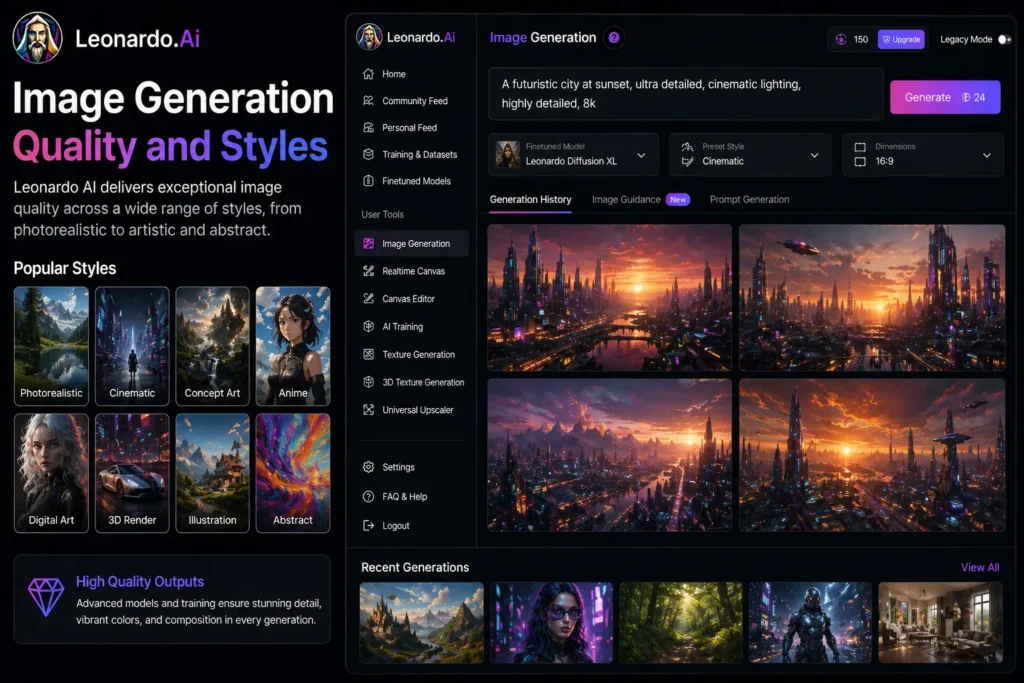Toggle the Legacy Mode switch

pyautogui.click(x=1004, y=39)
